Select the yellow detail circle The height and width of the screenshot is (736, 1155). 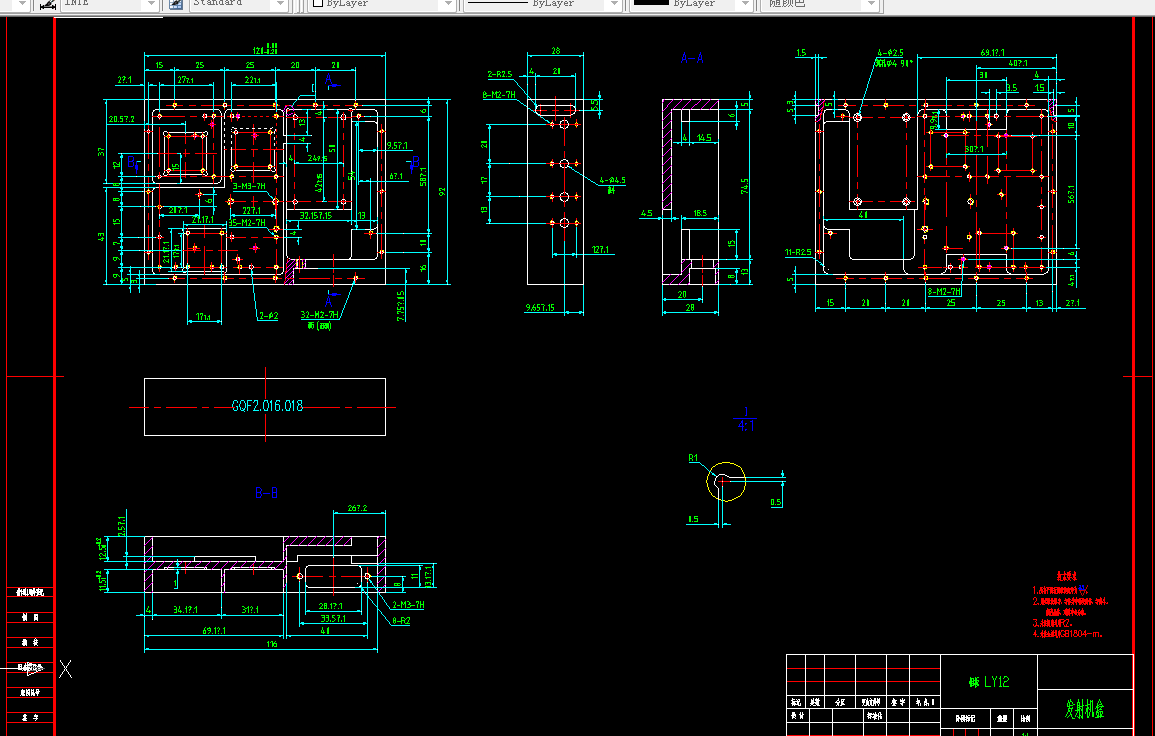coord(726,482)
